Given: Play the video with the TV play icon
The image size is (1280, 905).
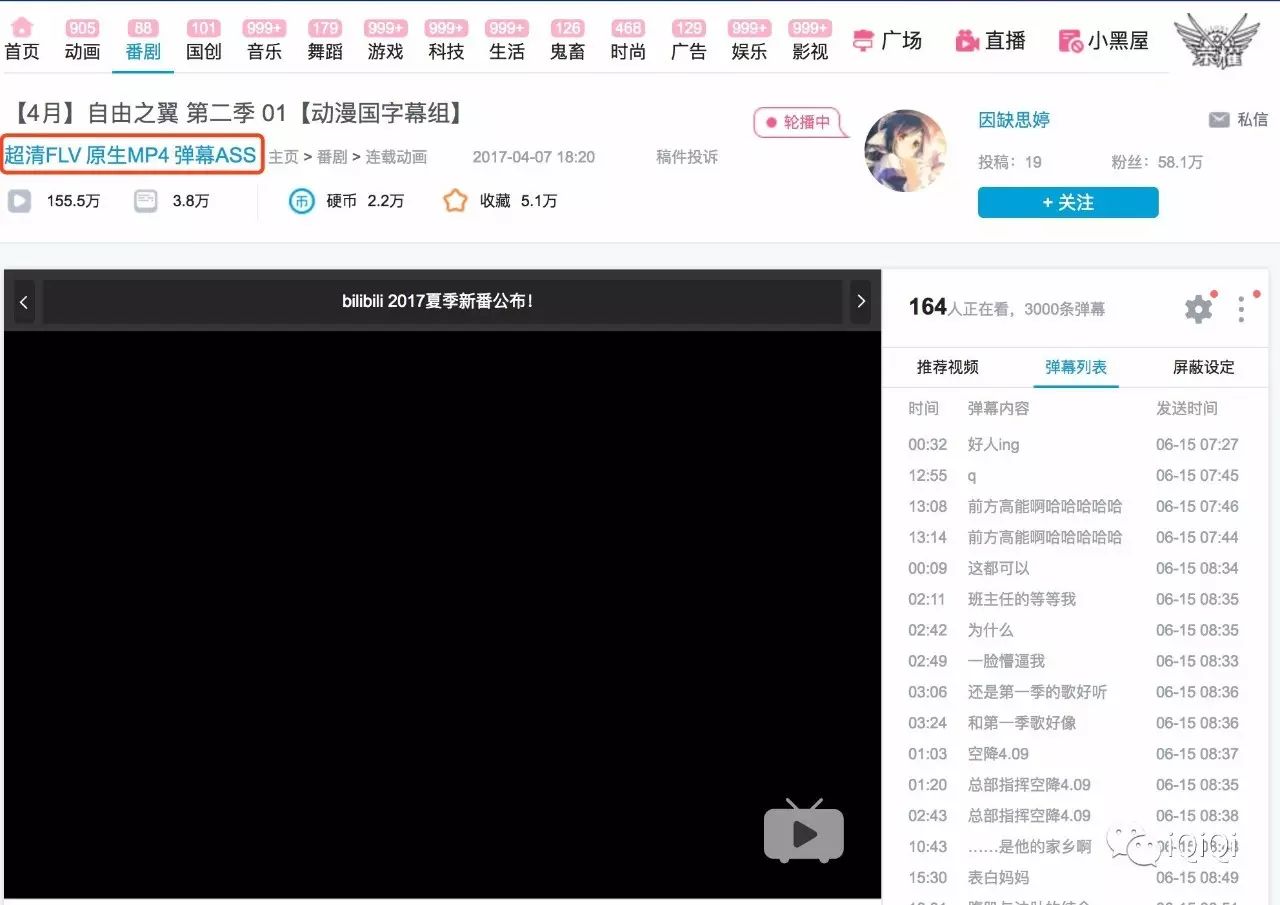Looking at the screenshot, I should click(x=804, y=831).
